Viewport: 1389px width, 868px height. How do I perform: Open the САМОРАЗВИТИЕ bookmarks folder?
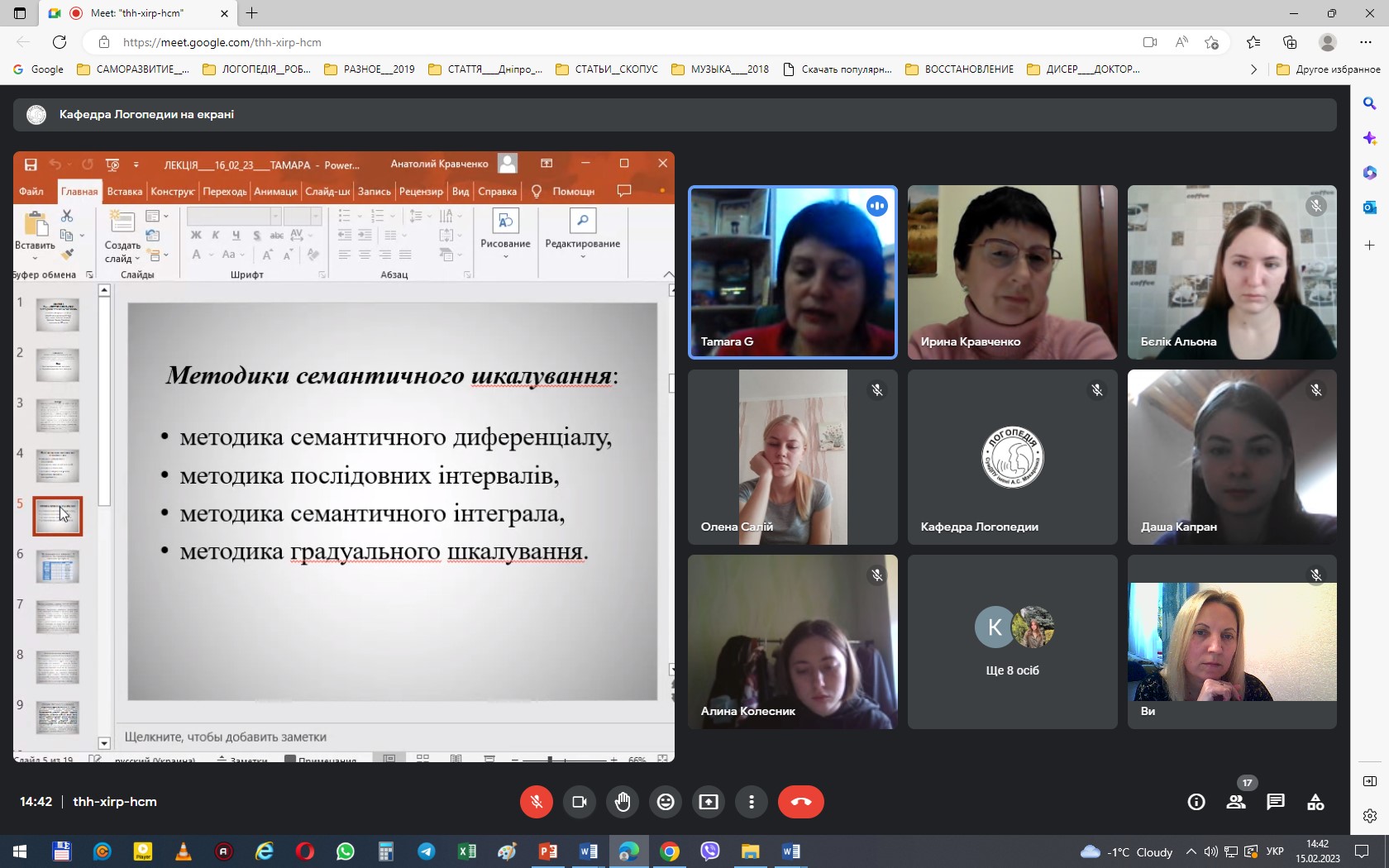[132, 69]
